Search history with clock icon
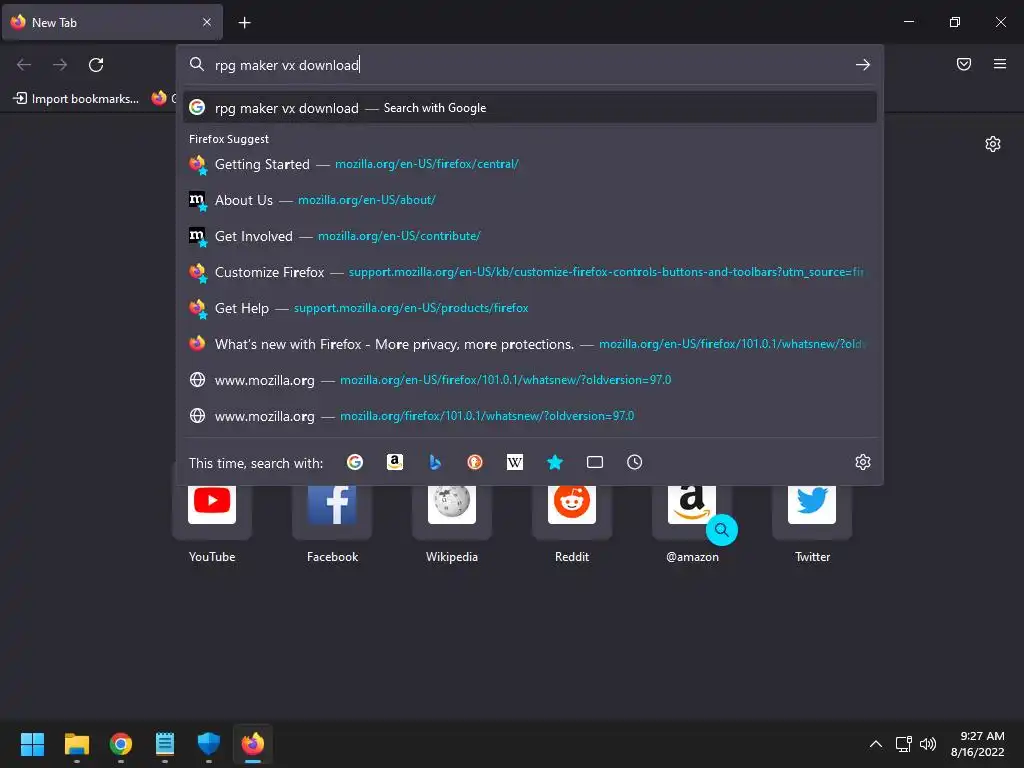1024x768 pixels. point(635,462)
